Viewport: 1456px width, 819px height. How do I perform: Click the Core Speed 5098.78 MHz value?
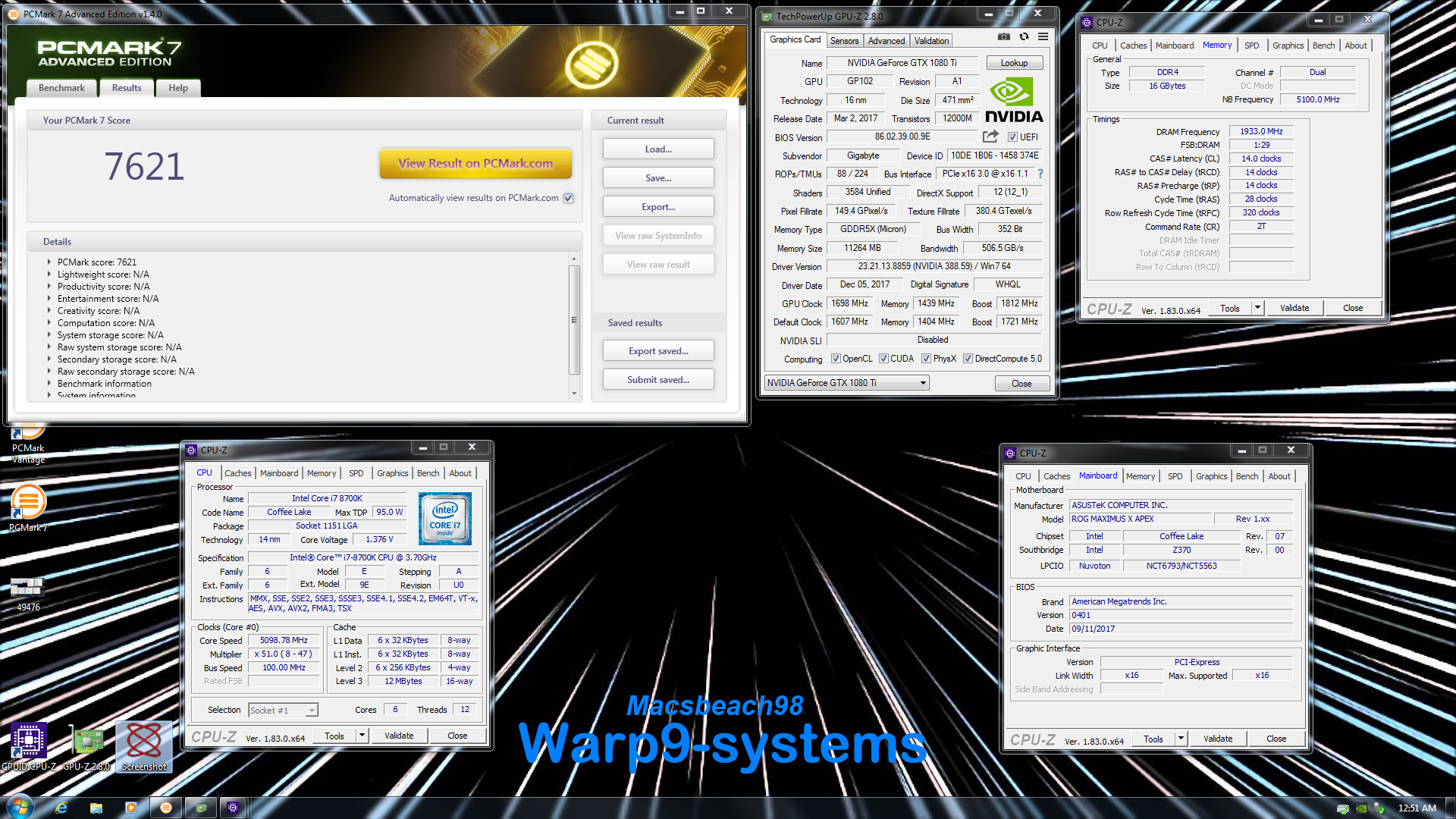point(284,641)
